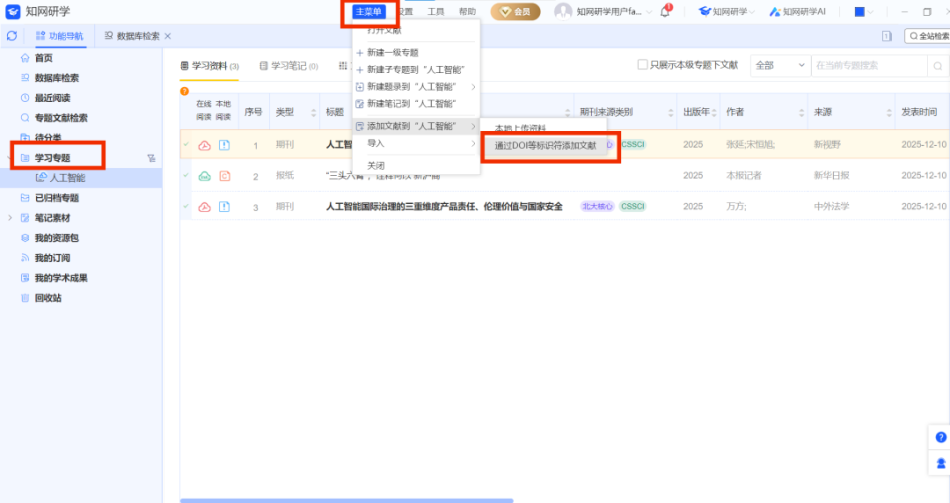Open 回收站 recycle bin in sidebar
The width and height of the screenshot is (950, 503).
pos(48,298)
